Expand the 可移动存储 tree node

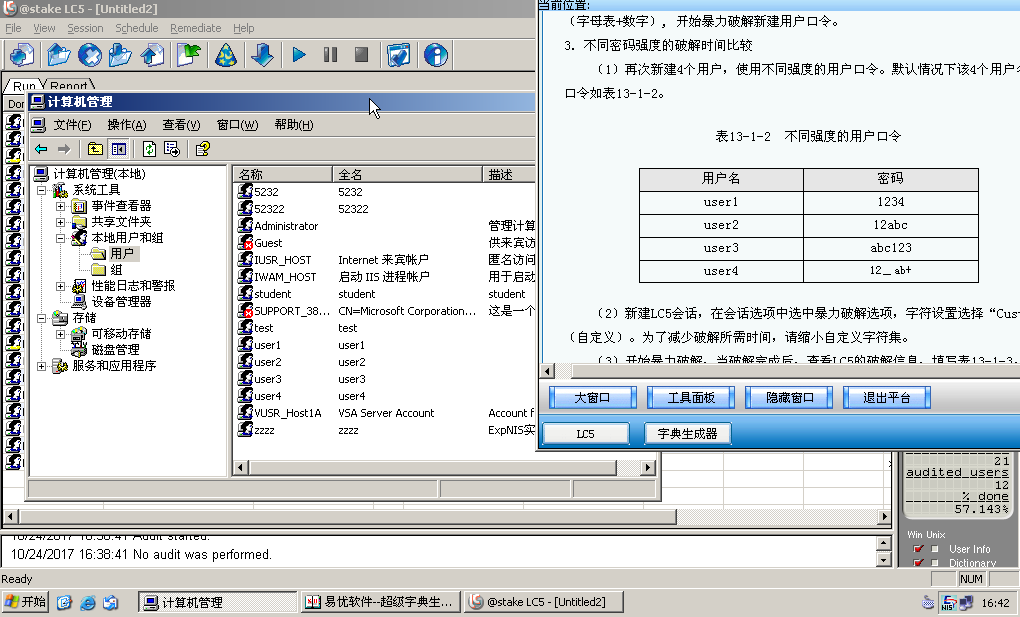tap(60, 334)
